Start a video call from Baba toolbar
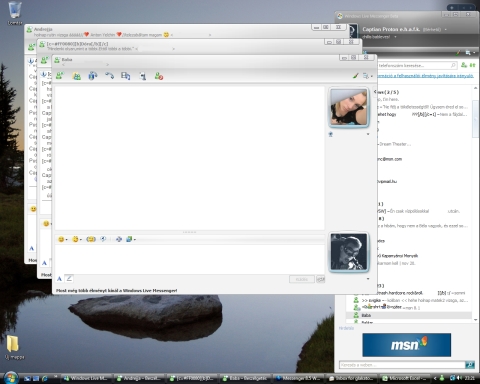Image resolution: width=480 pixels, height=384 pixels. click(93, 76)
